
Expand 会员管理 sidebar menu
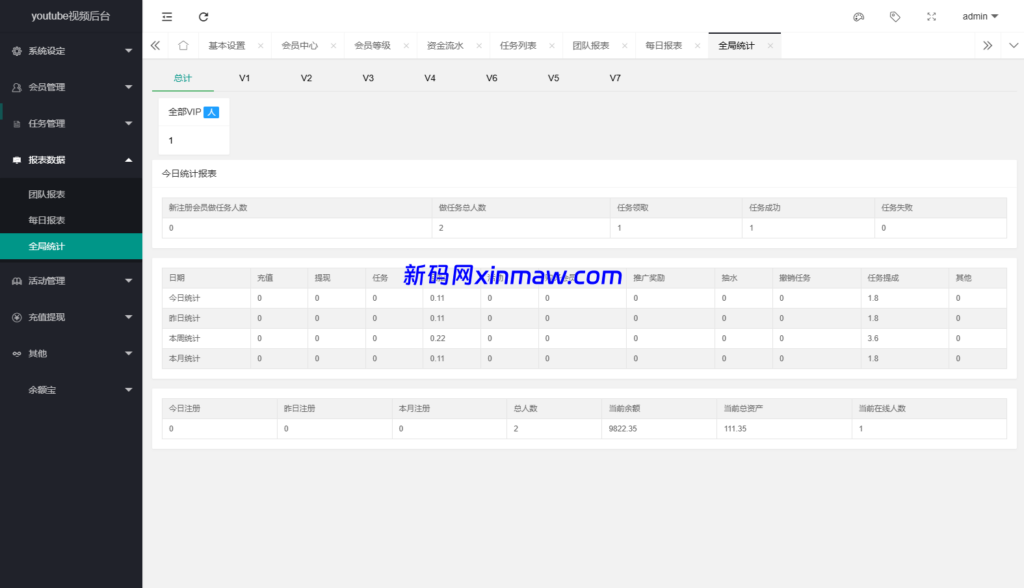pos(71,87)
